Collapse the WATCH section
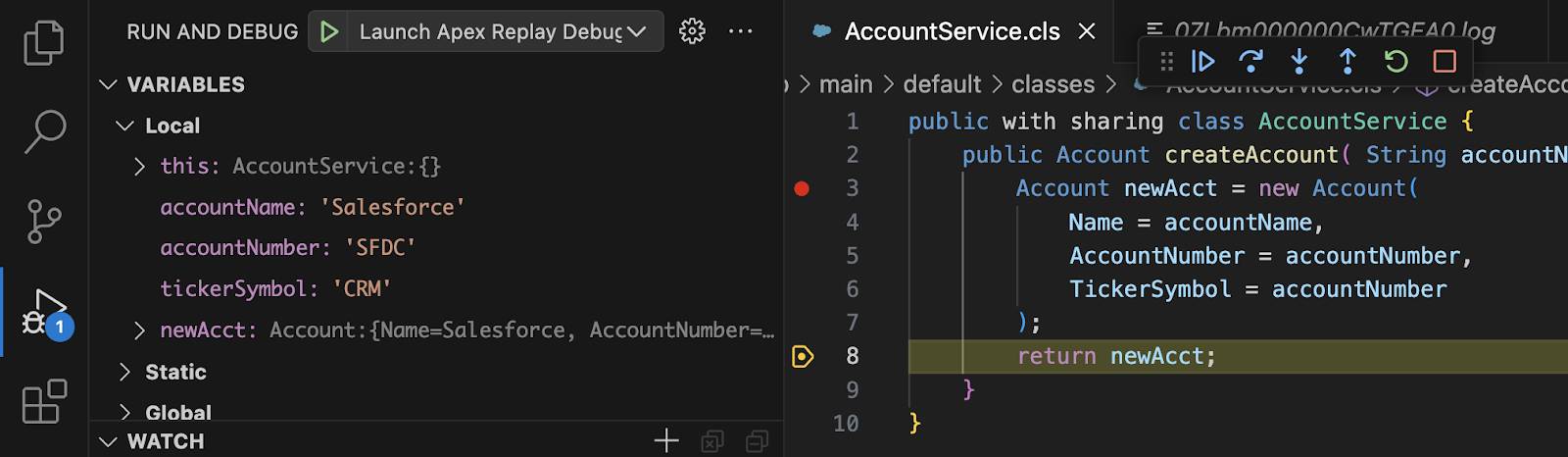1568x457 pixels. [109, 441]
